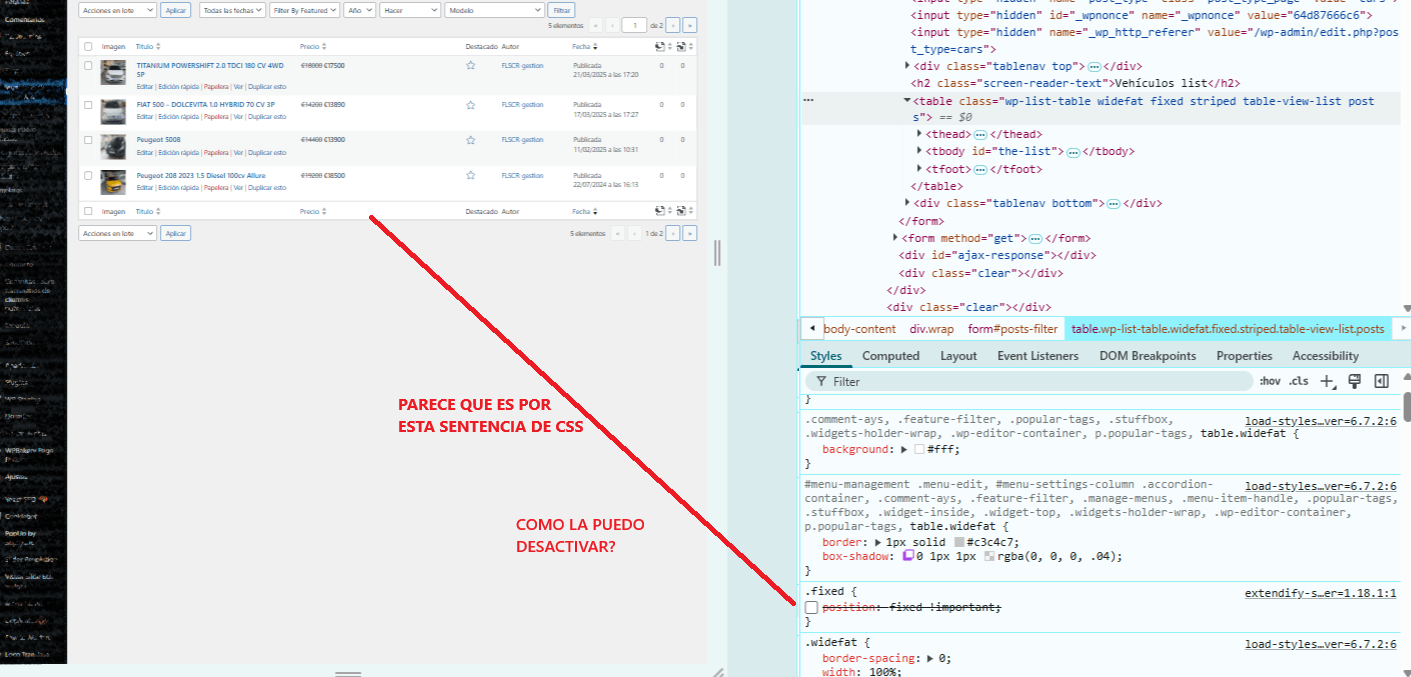
Task: Add a new style rule with plus icon
Action: (x=1328, y=381)
